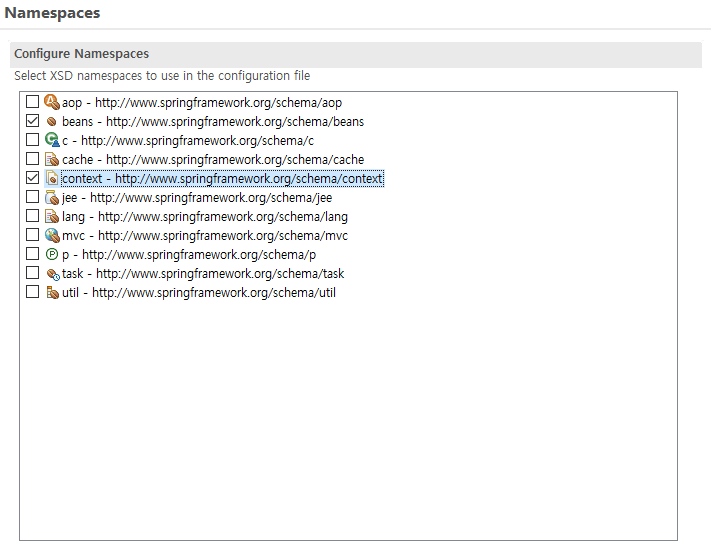Enable the aop namespace checkbox
The width and height of the screenshot is (711, 553).
32,102
